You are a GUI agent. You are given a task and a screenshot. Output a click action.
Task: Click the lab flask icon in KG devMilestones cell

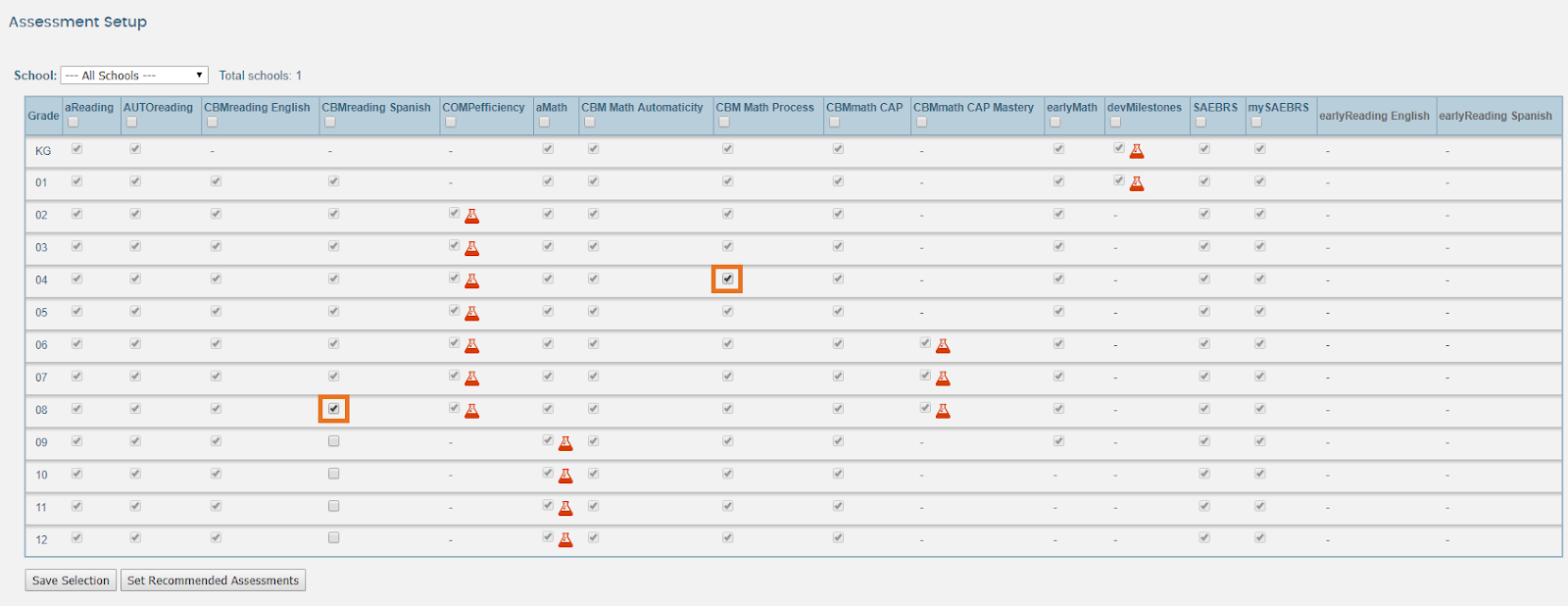pos(1137,151)
